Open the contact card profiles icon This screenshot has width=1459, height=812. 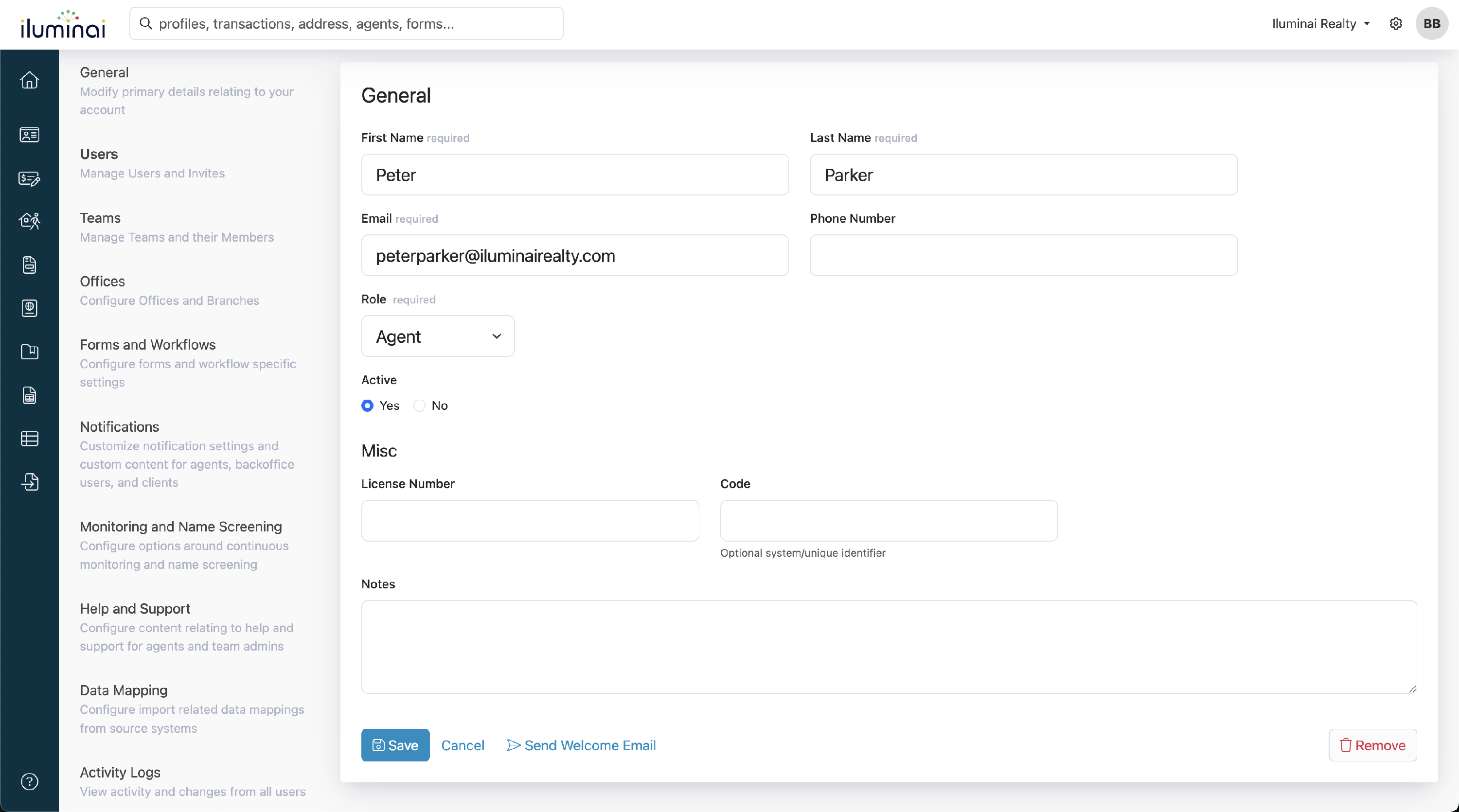(30, 134)
